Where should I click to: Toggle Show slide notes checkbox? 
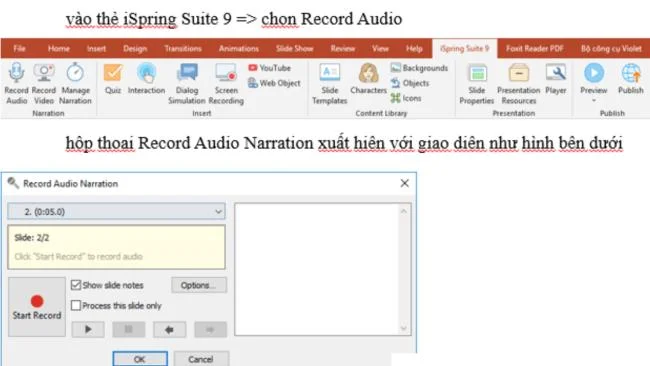coord(75,285)
